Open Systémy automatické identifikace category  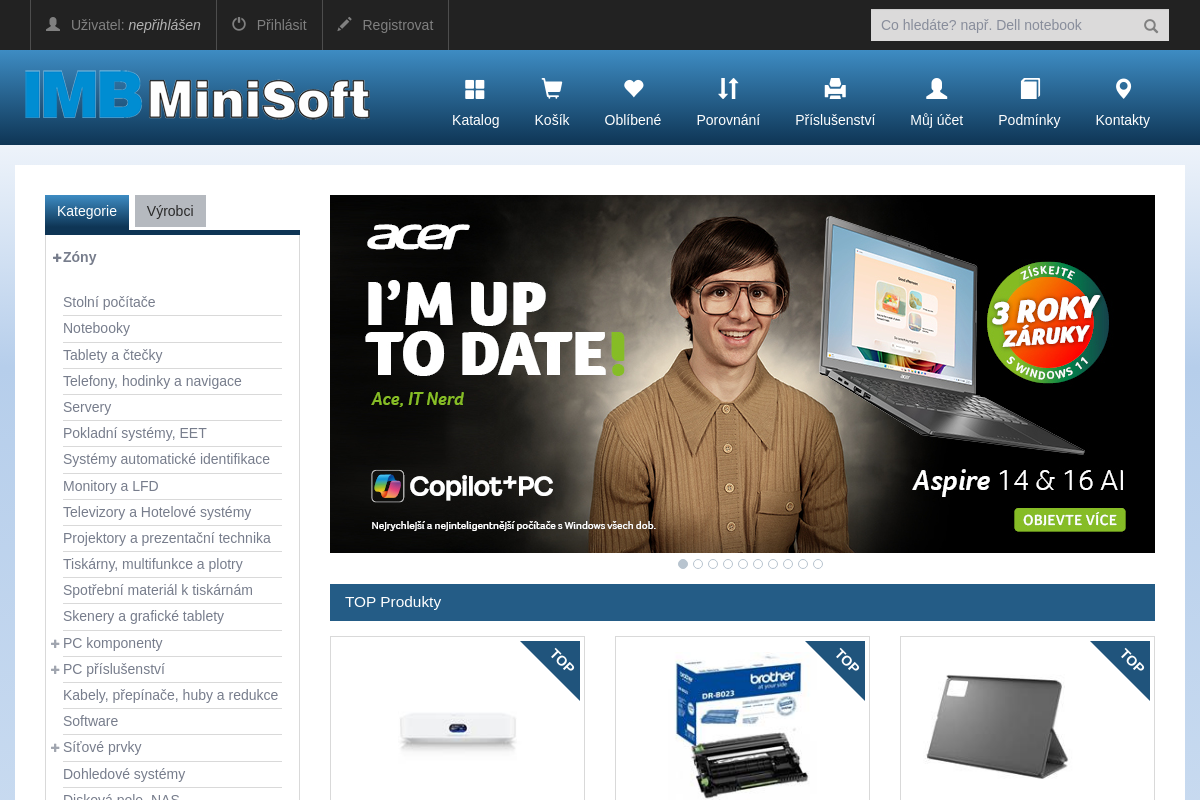click(166, 459)
